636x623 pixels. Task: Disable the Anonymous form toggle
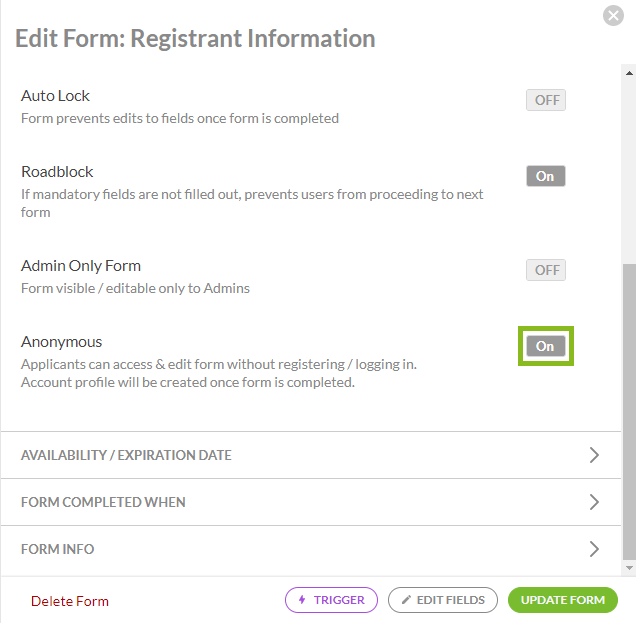[546, 346]
